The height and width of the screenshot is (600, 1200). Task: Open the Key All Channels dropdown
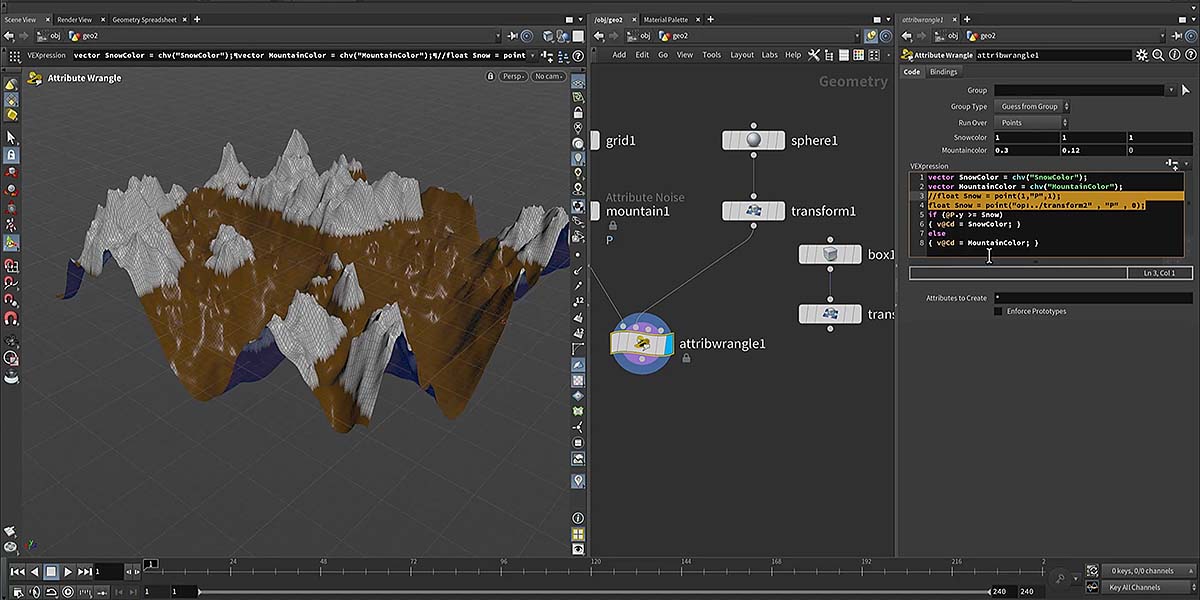tap(1148, 587)
